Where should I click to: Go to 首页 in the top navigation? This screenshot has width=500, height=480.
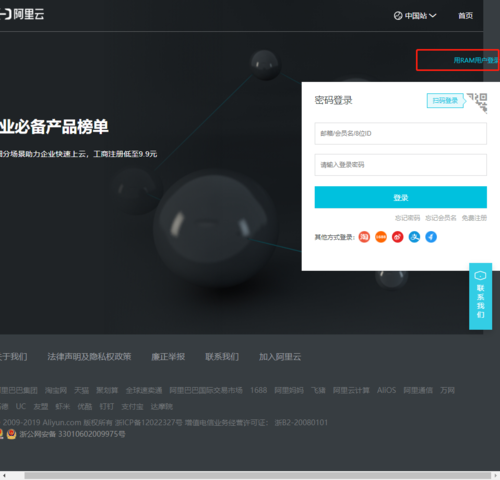465,16
